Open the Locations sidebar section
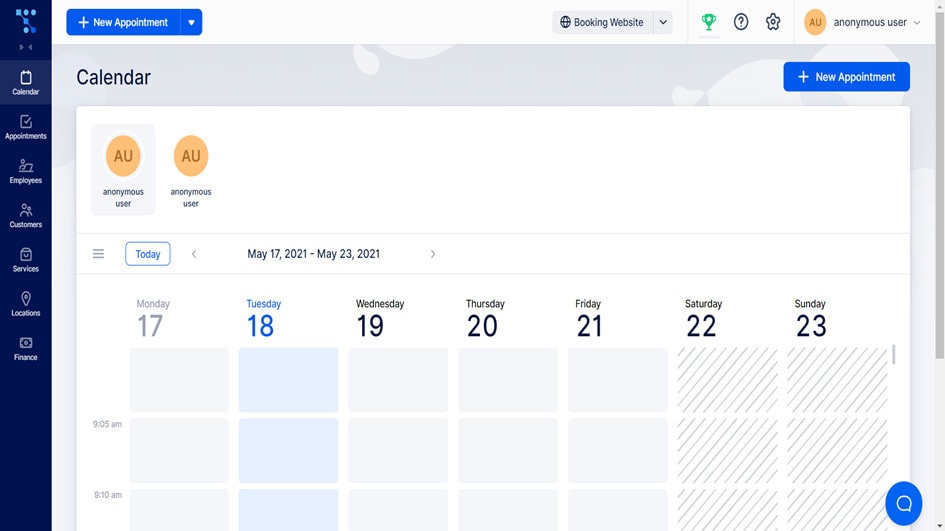 25,304
